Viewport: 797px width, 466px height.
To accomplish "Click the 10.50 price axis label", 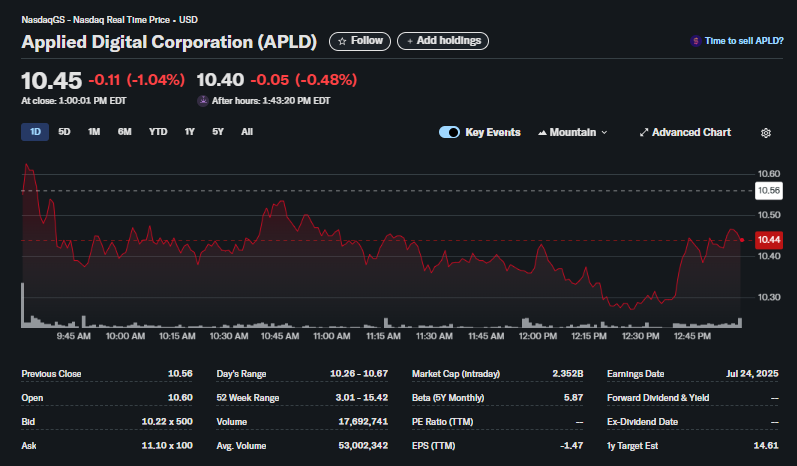I will [769, 215].
